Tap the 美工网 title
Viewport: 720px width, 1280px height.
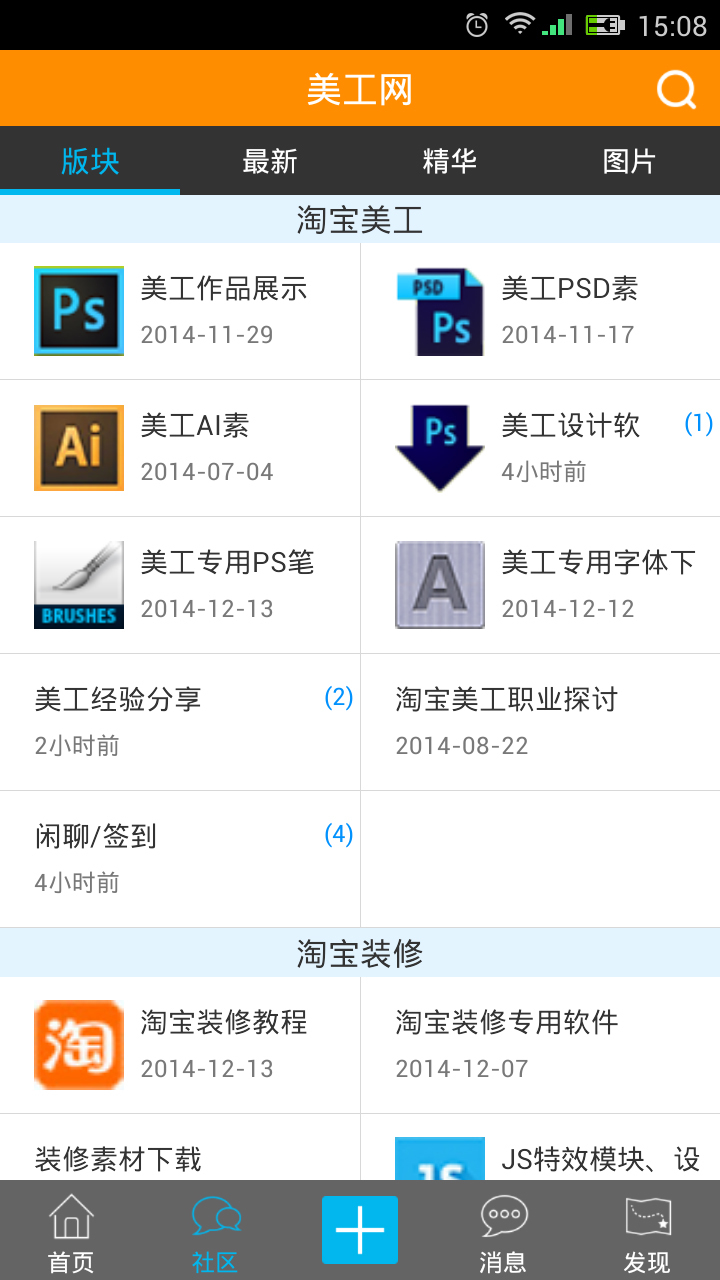[x=360, y=90]
